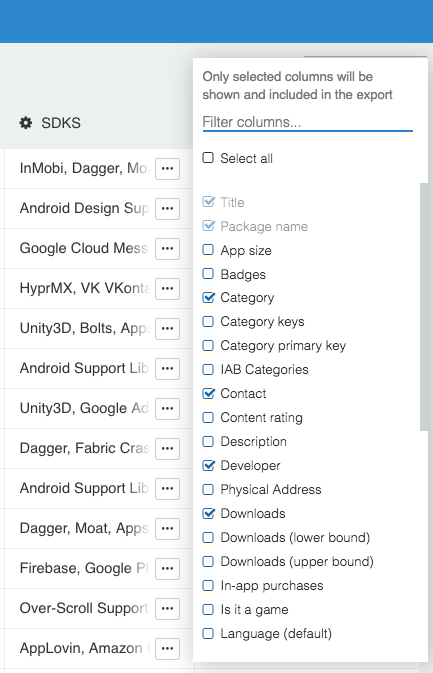Expand ellipsis for Google Cloud Messaging row
This screenshot has height=673, width=433.
[167, 249]
